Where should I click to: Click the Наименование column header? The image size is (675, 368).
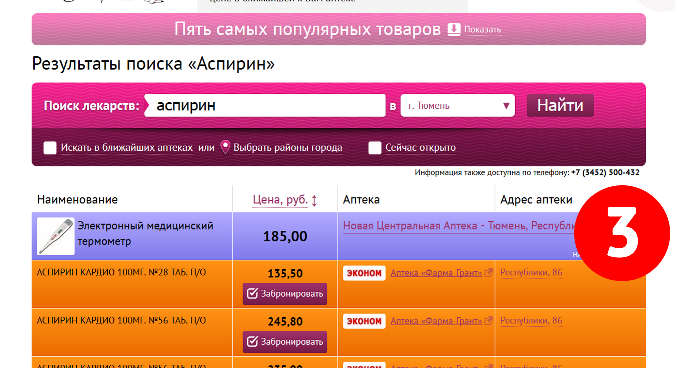pos(77,200)
